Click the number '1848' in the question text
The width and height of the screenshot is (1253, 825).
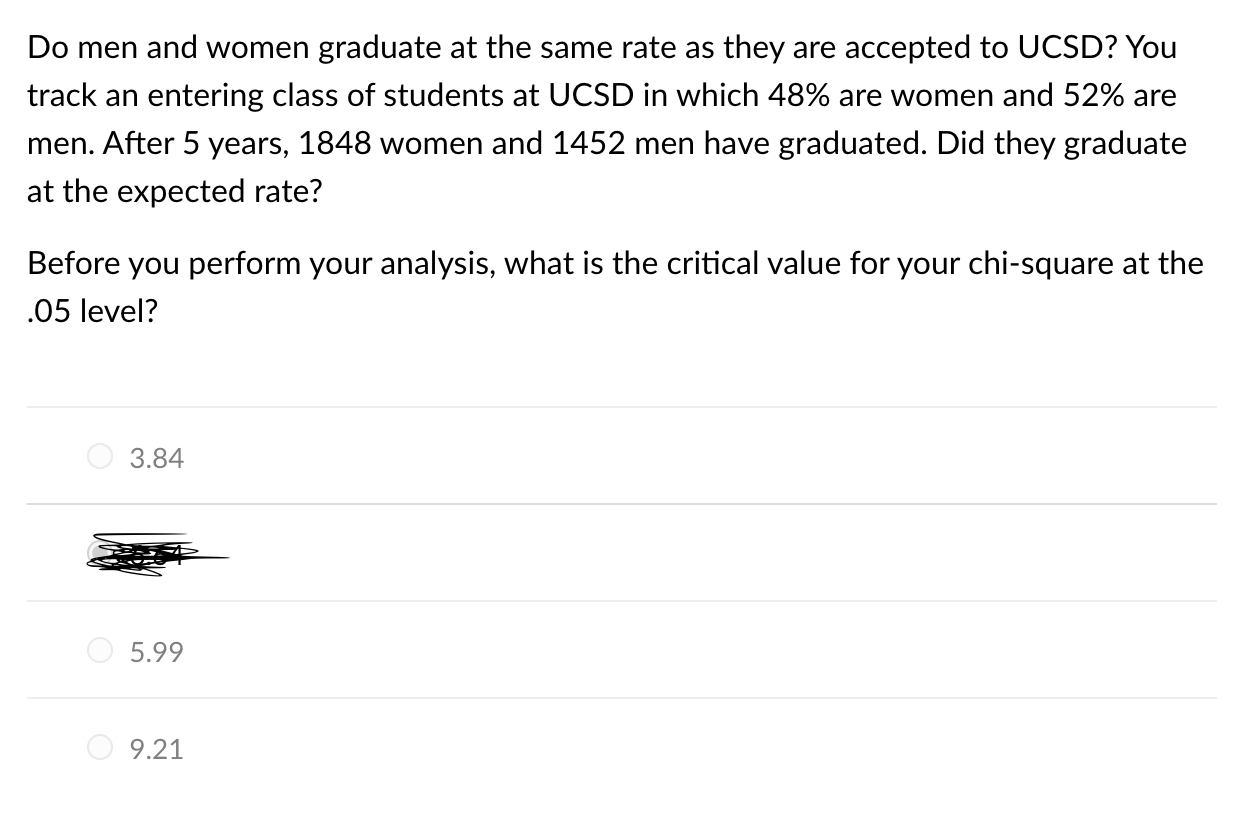pyautogui.click(x=335, y=144)
